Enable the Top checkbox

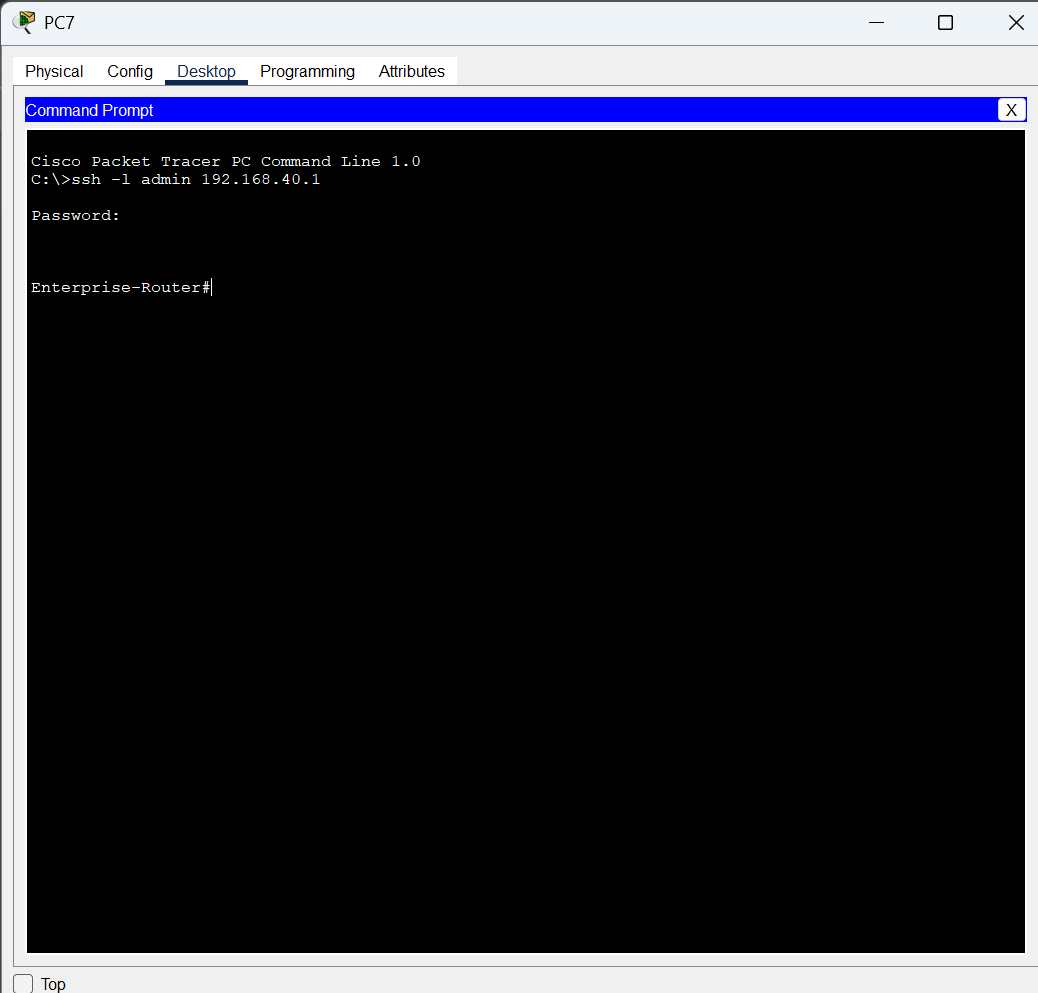pos(23,984)
